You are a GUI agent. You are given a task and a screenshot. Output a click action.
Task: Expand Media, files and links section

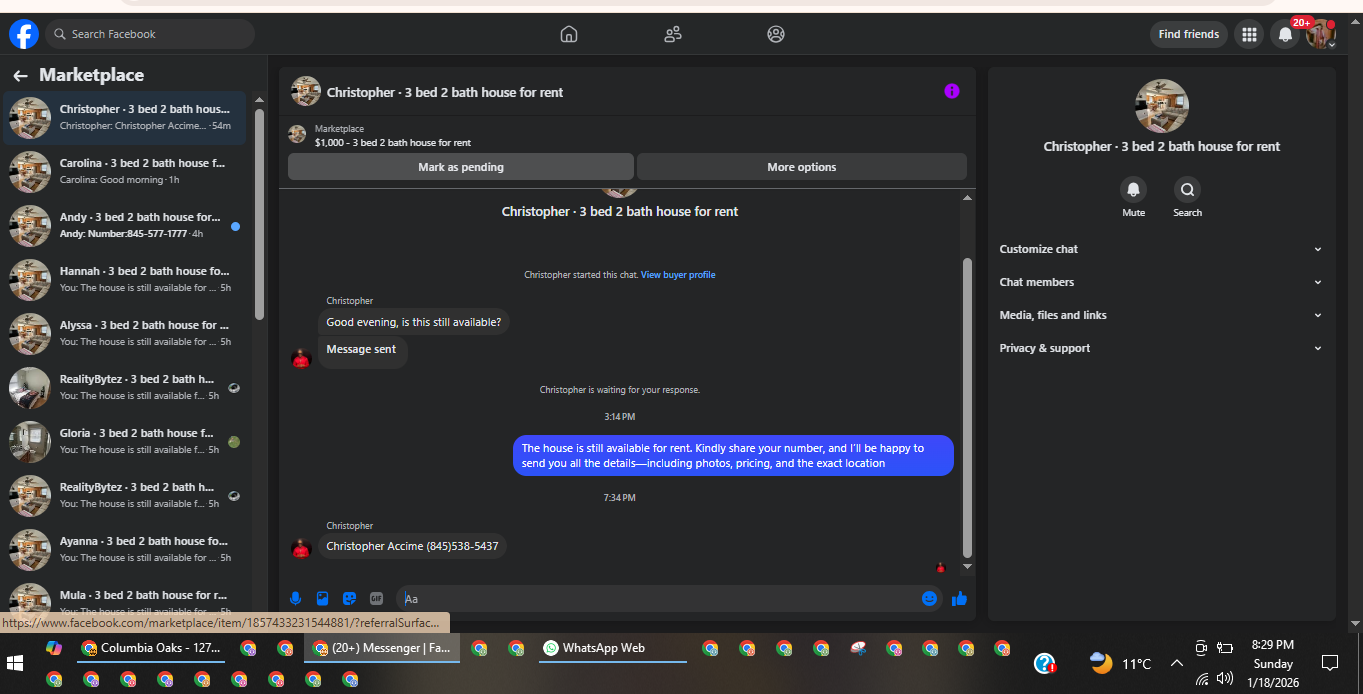(x=1160, y=315)
